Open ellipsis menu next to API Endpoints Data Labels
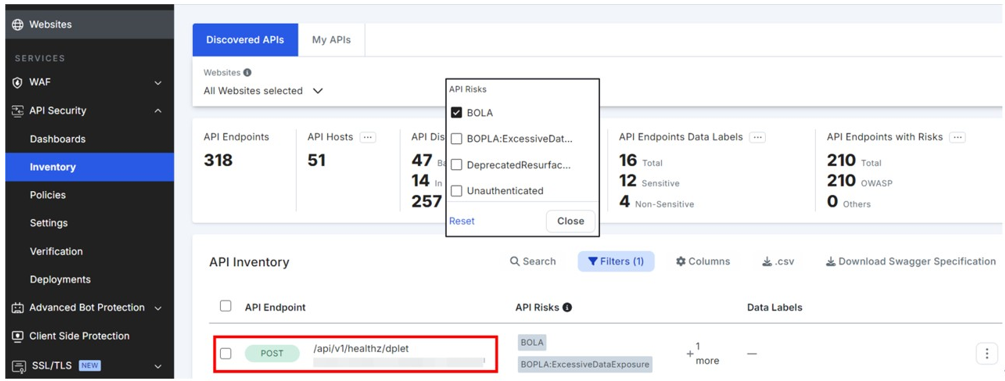This screenshot has width=1005, height=381. (758, 137)
